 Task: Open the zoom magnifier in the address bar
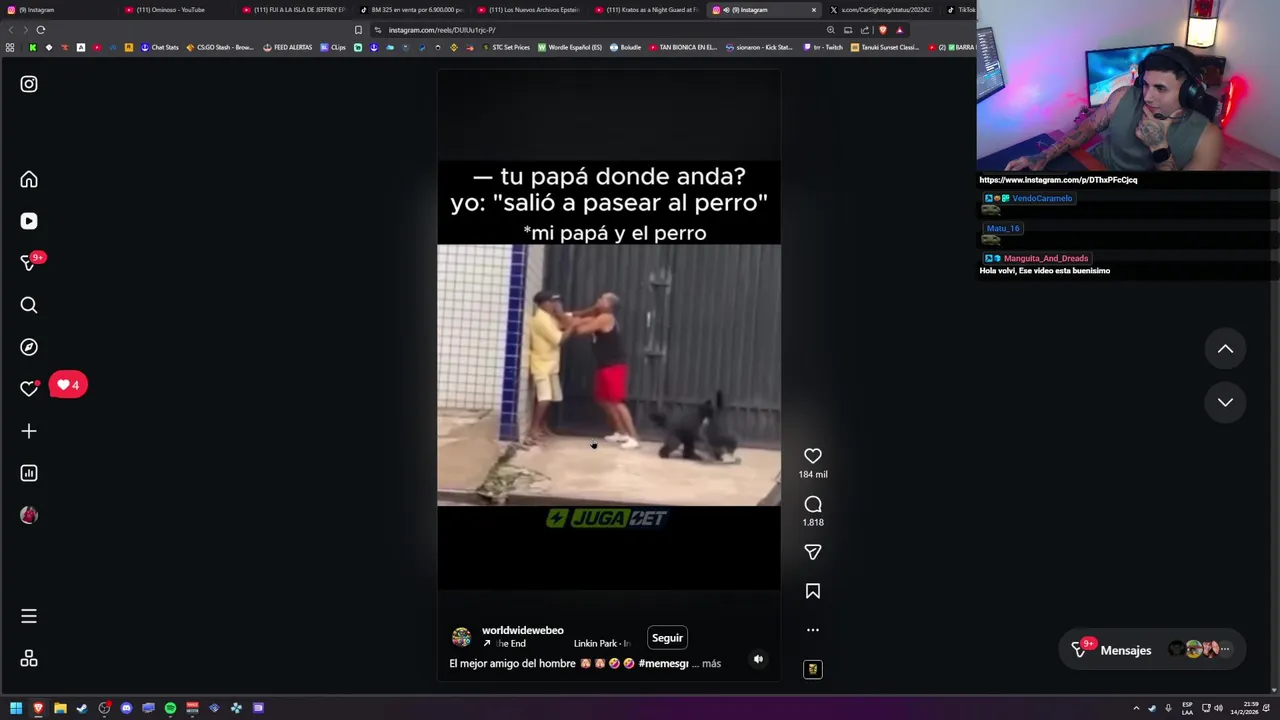(830, 30)
